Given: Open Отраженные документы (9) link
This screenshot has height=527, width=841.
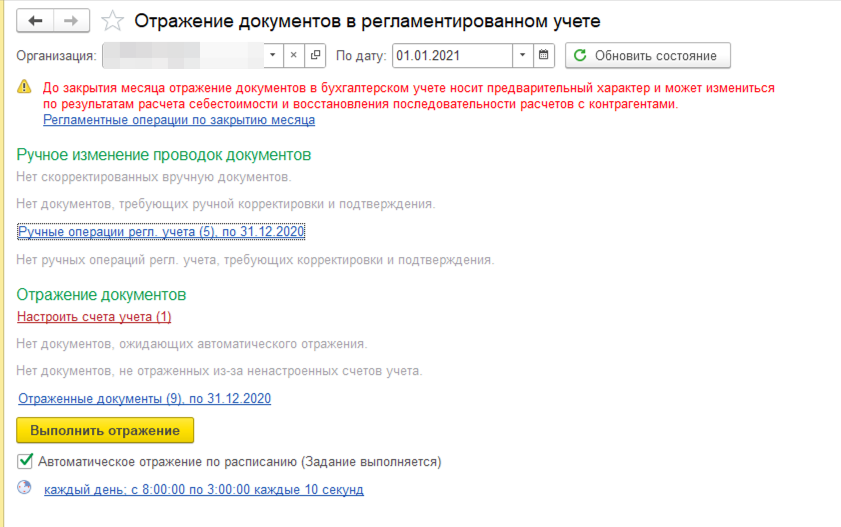Looking at the screenshot, I should coord(145,399).
